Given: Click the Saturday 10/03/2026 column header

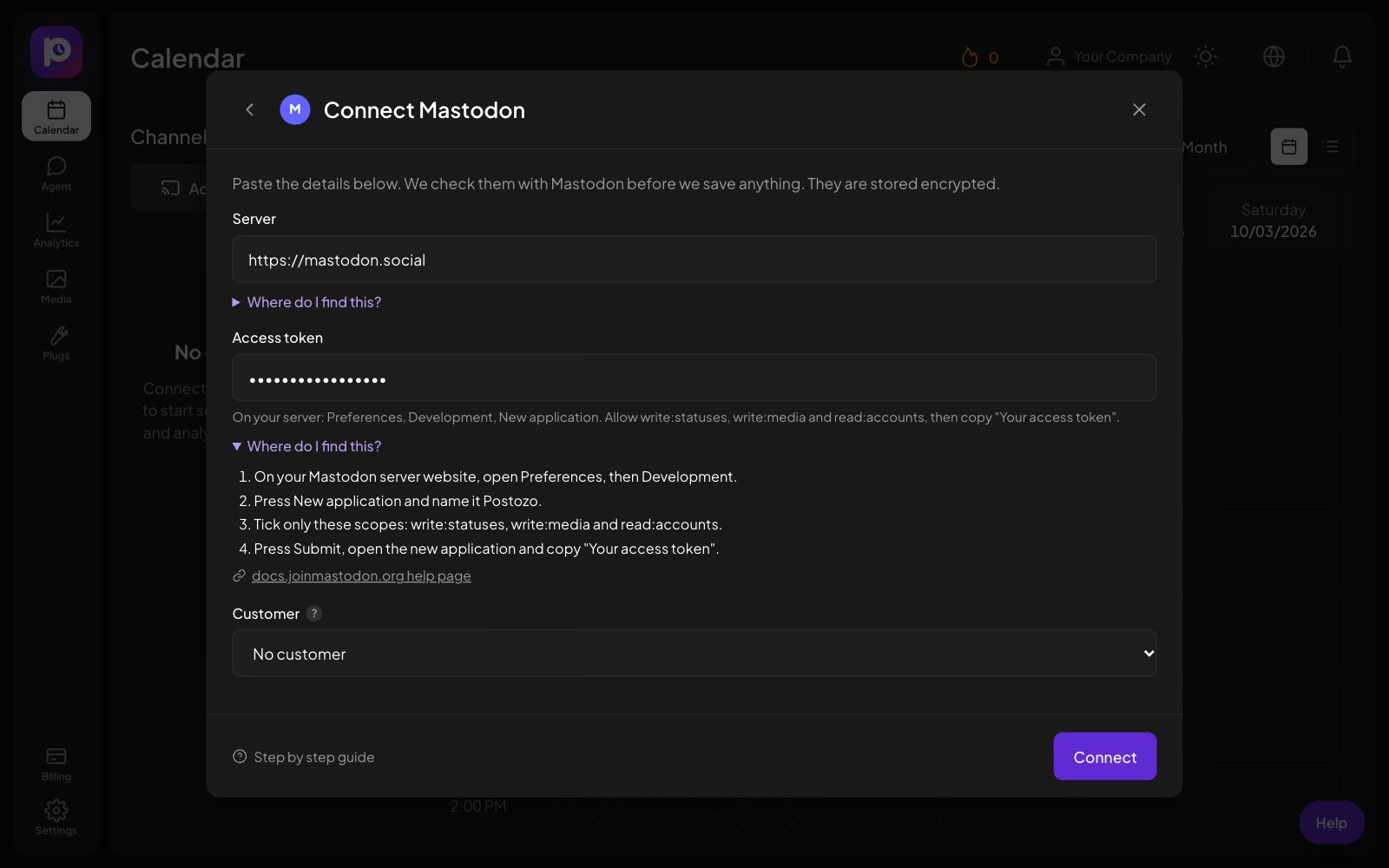Looking at the screenshot, I should point(1274,220).
